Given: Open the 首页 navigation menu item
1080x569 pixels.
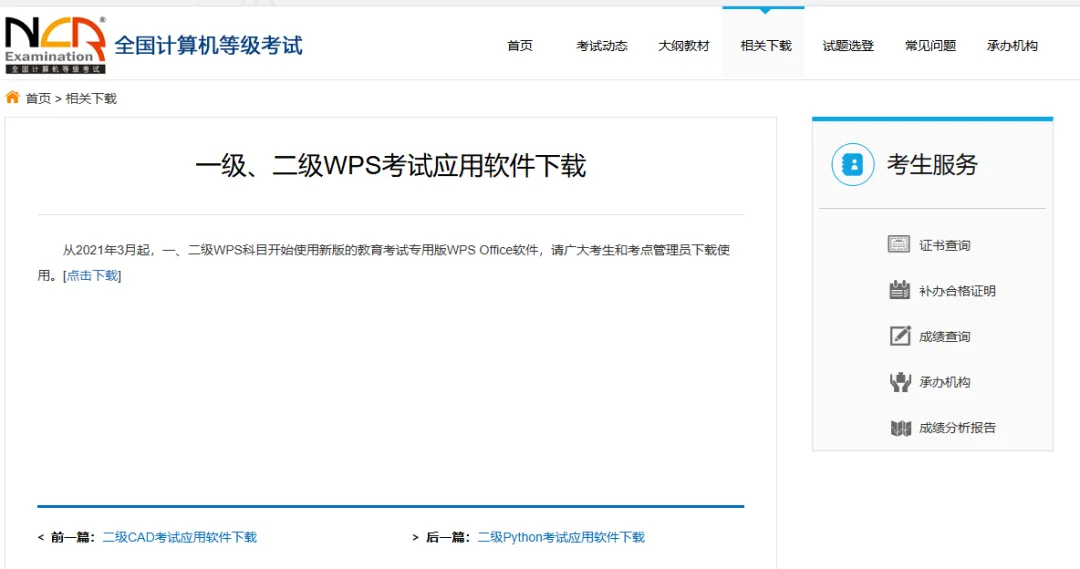Looking at the screenshot, I should [x=520, y=45].
